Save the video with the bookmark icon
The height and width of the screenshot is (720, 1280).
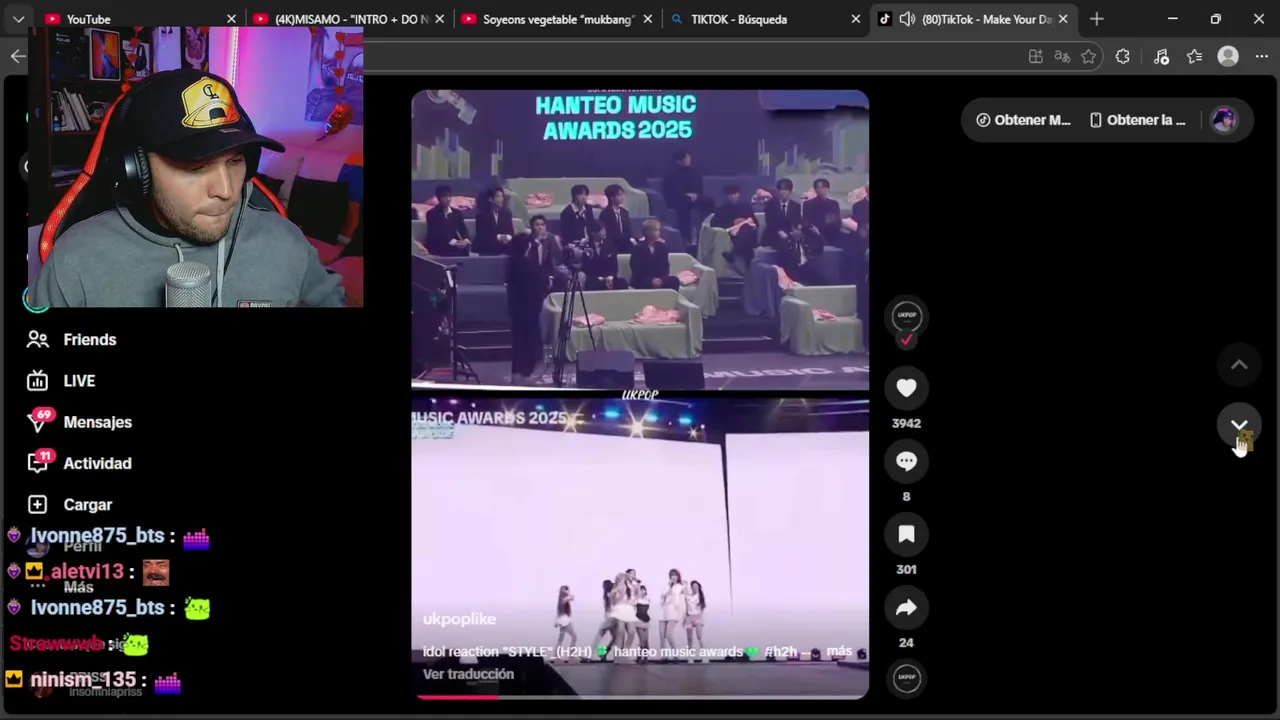pos(906,534)
